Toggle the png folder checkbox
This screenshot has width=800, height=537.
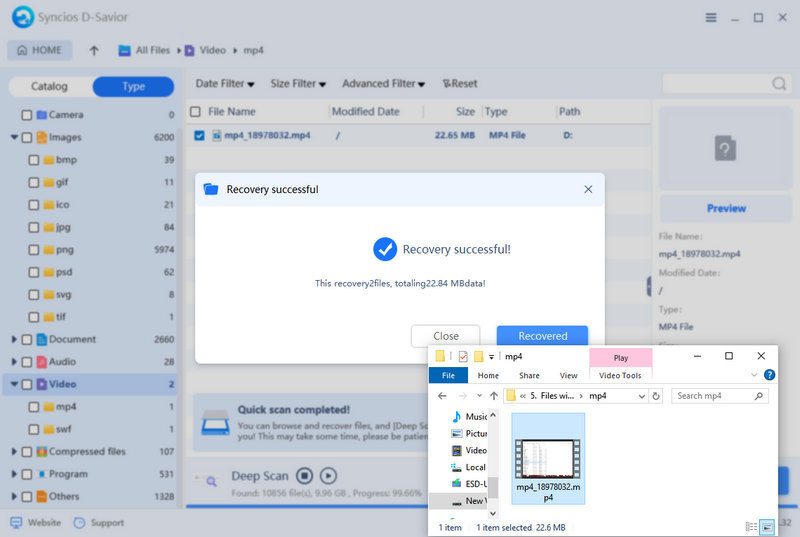pos(34,249)
